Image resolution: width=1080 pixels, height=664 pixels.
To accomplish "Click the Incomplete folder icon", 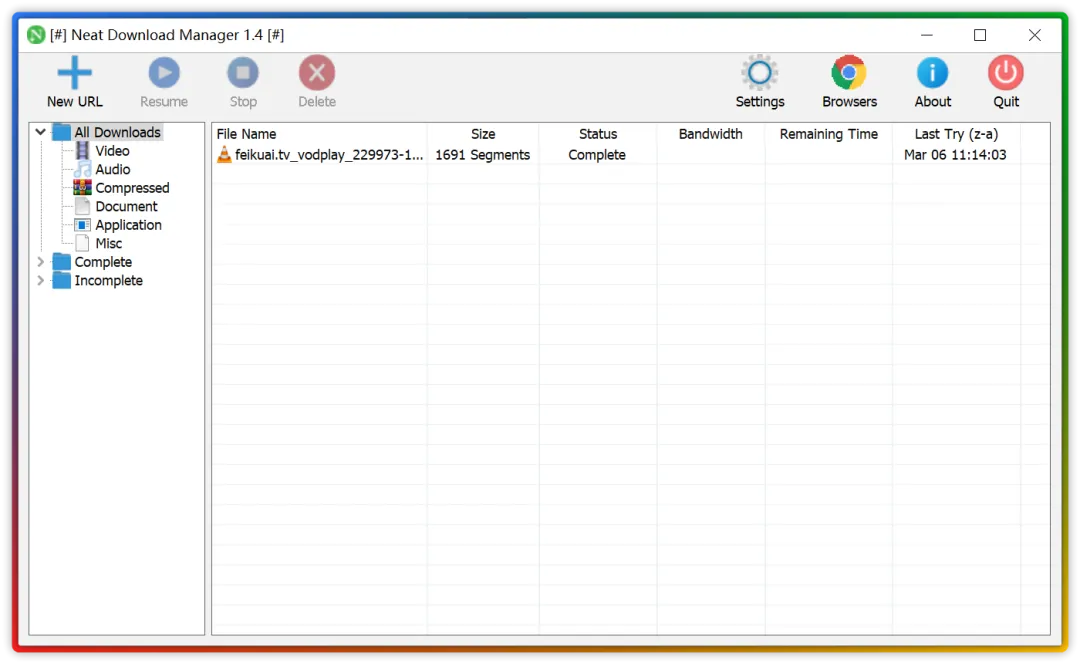I will tap(62, 280).
